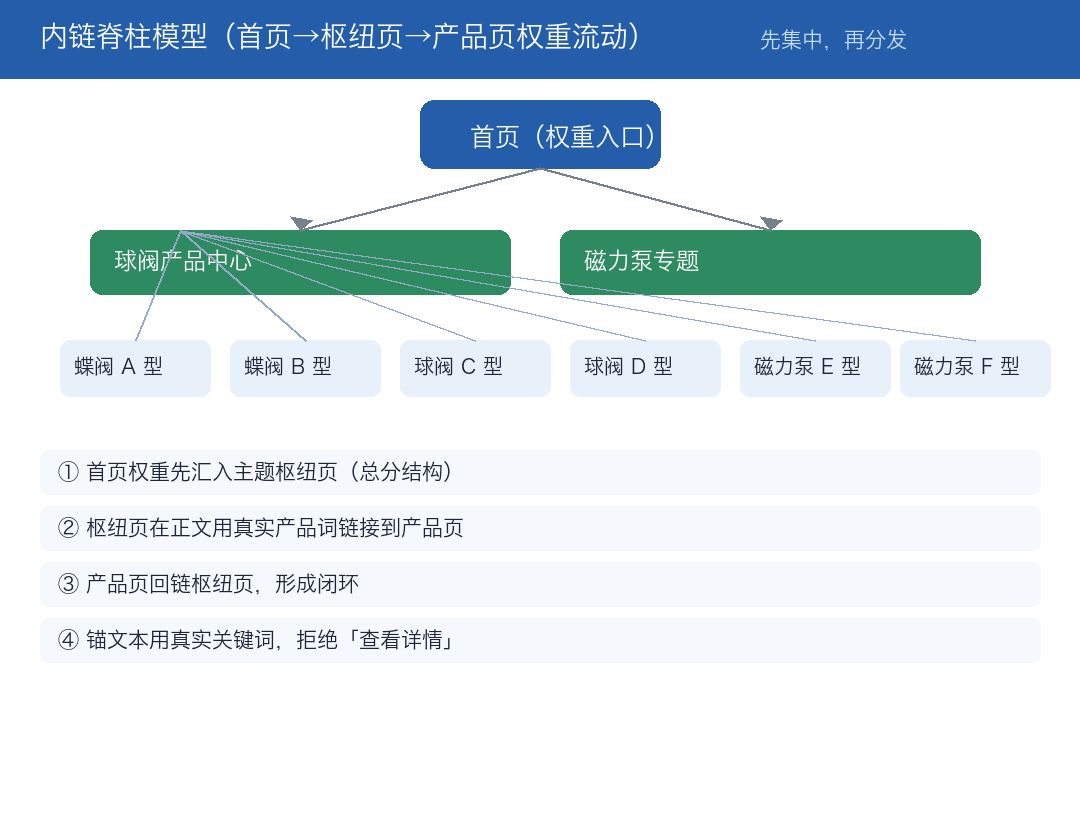Click the 蝶阀 A 型 product box
1080x820 pixels.
(x=135, y=368)
